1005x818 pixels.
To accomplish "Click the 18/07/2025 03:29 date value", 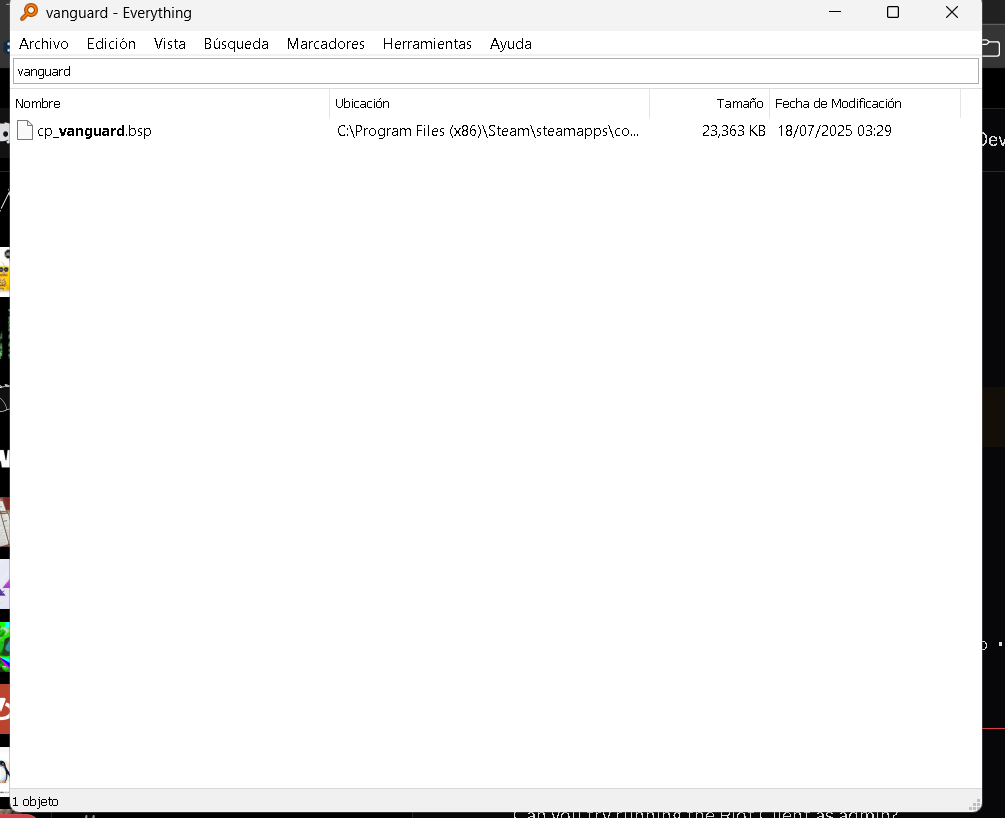I will click(835, 131).
